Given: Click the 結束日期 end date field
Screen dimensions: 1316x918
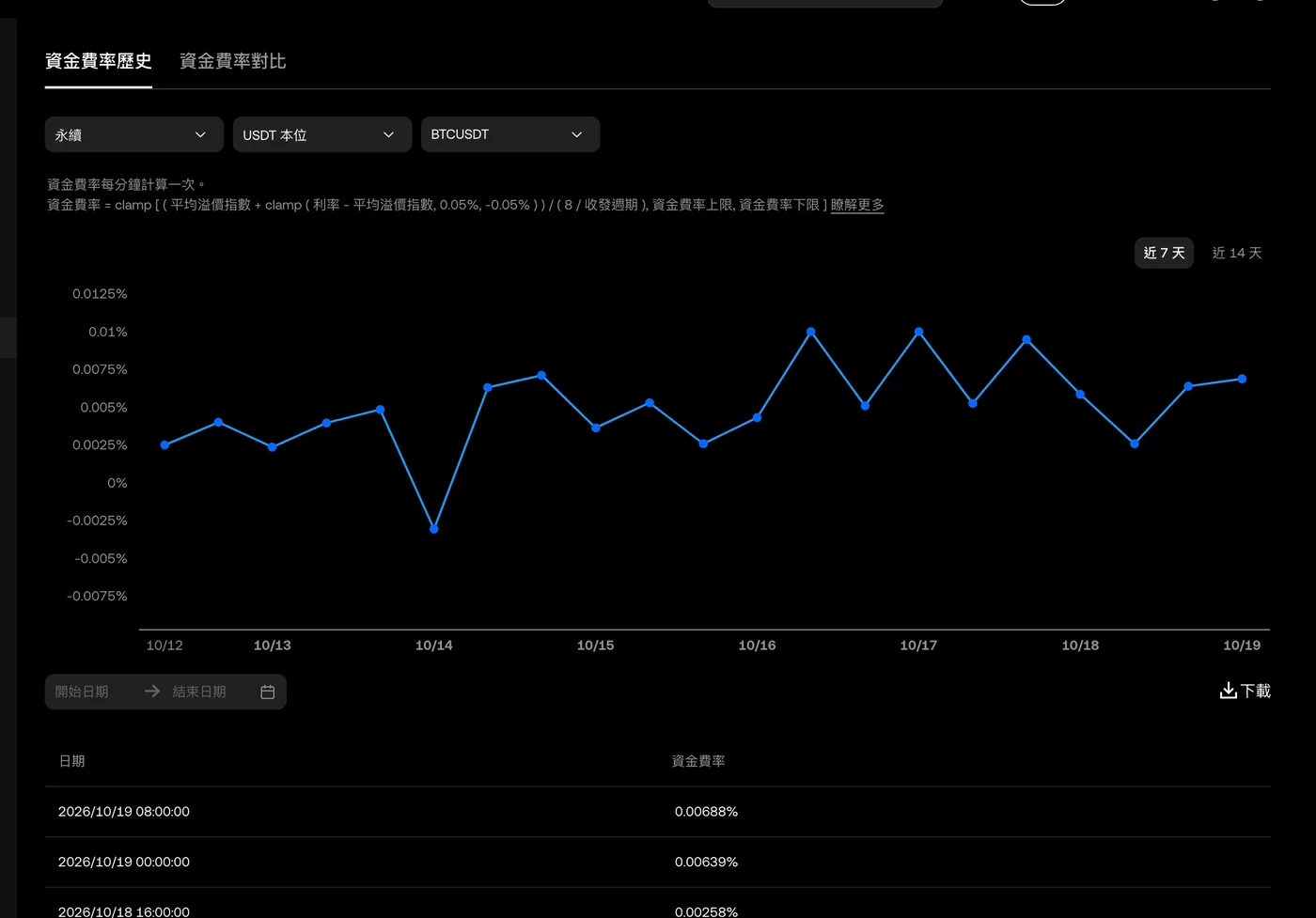Looking at the screenshot, I should point(199,692).
